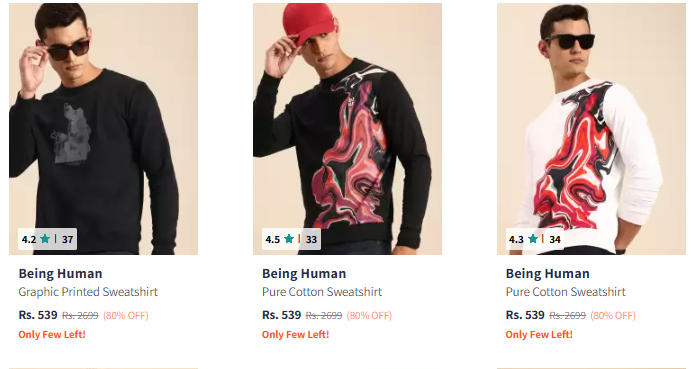Click Rs. 539 price on first product
This screenshot has height=369, width=691.
pos(38,315)
